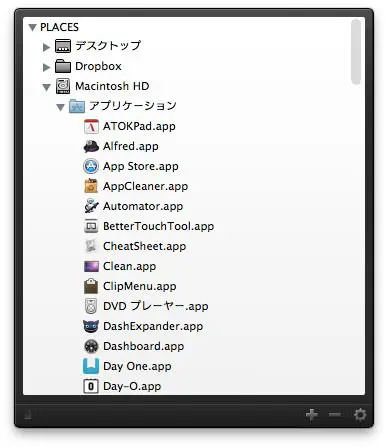Screen dimensions: 388x448
Task: Click the BetterTouchTool app icon
Action: [x=91, y=226]
